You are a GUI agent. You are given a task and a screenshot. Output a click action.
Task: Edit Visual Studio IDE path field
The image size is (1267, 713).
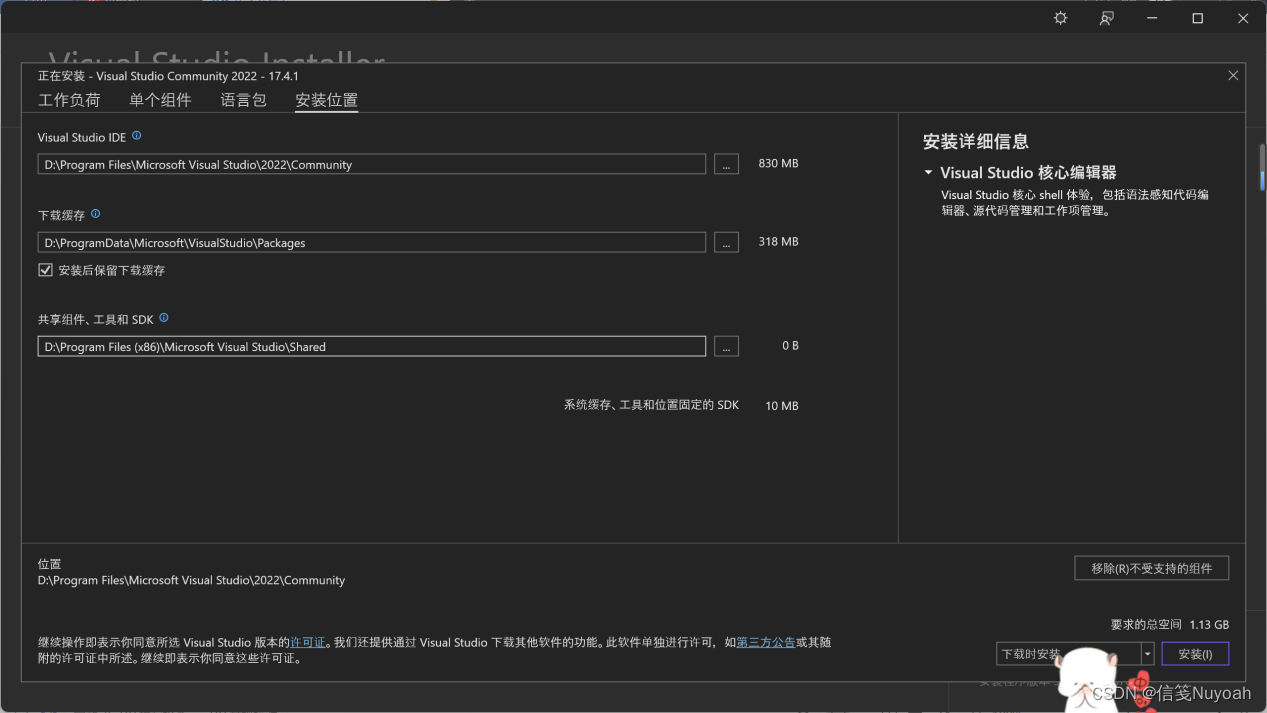(372, 164)
